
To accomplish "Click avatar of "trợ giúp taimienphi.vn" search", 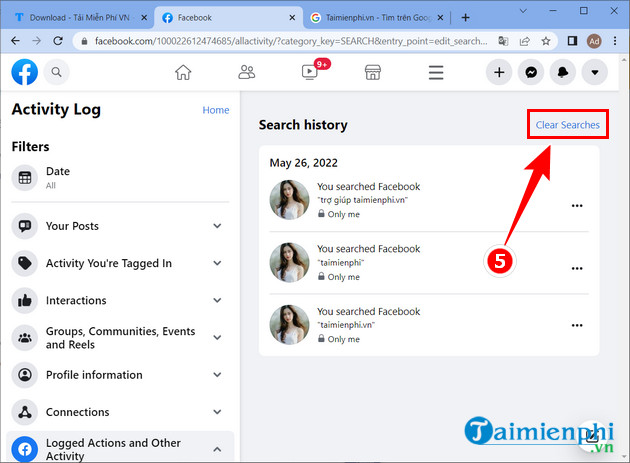I will 289,200.
